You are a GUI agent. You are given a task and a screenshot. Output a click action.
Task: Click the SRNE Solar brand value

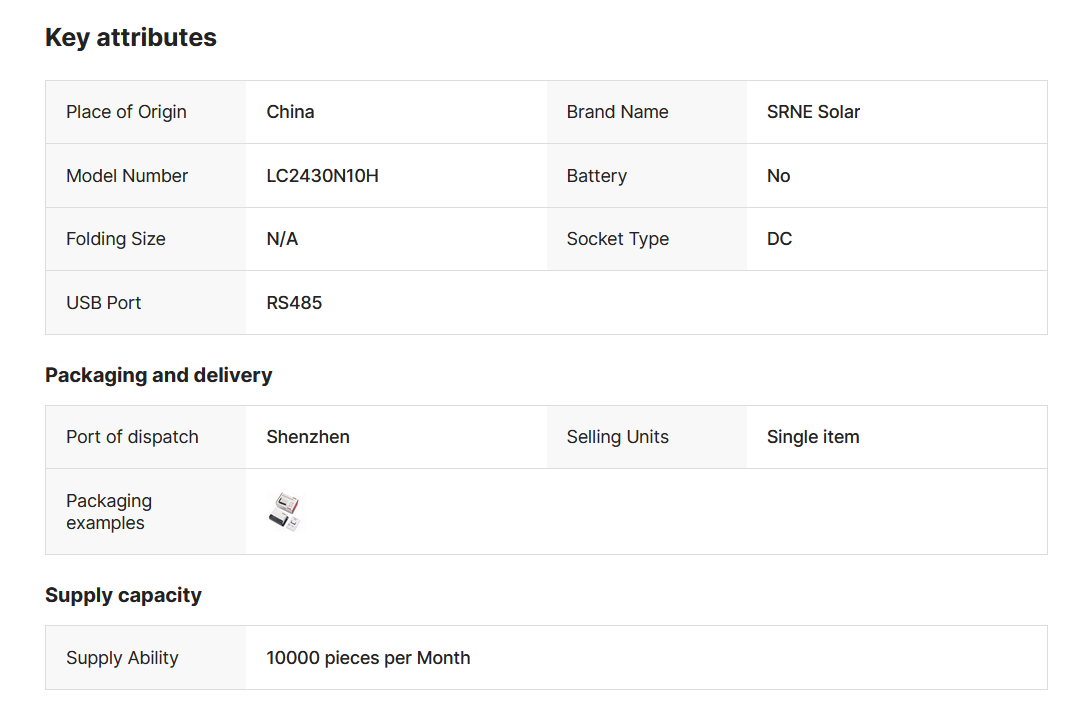(813, 112)
